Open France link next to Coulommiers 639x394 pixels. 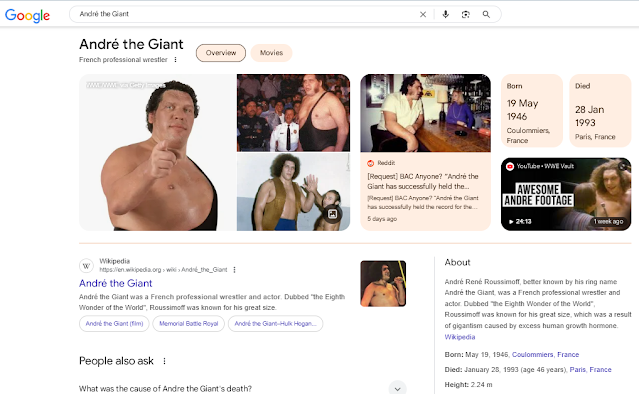point(568,354)
